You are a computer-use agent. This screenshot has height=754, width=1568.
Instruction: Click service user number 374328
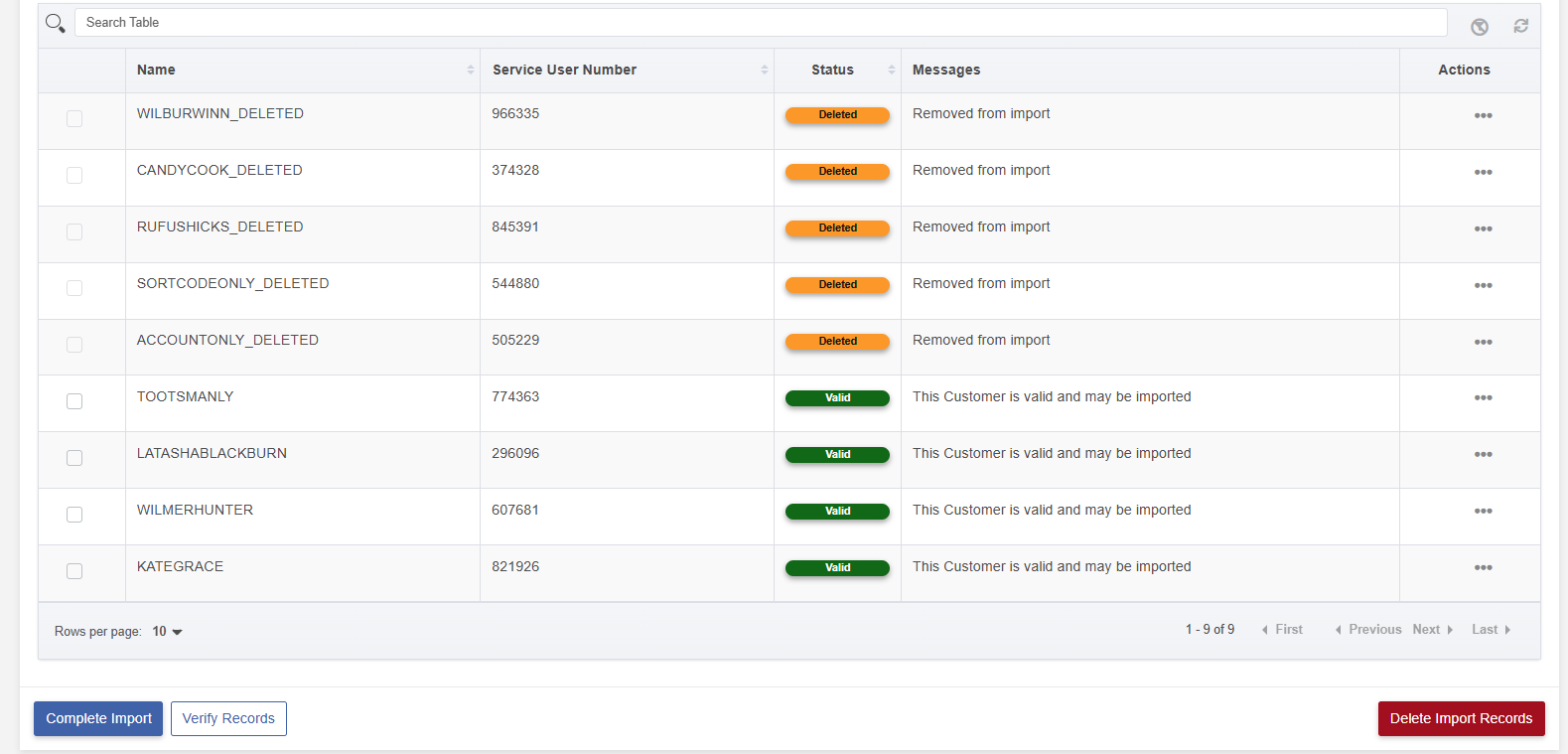point(515,170)
